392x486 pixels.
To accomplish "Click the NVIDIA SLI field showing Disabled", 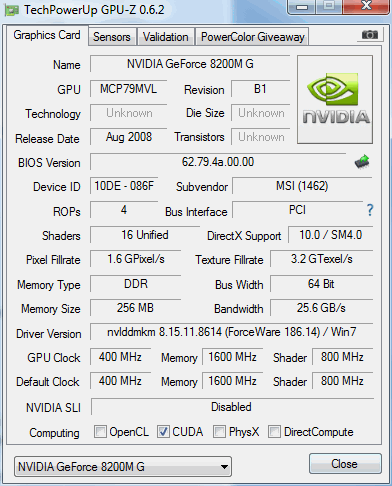I will (232, 407).
